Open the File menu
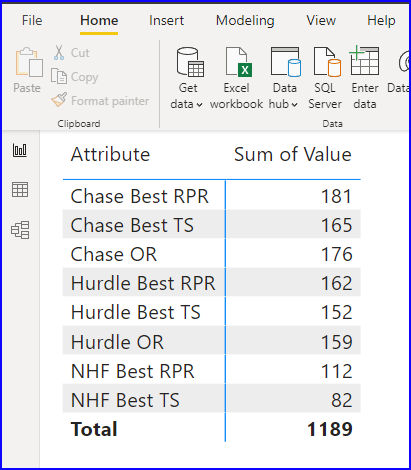Image resolution: width=411 pixels, height=470 pixels. [x=32, y=21]
